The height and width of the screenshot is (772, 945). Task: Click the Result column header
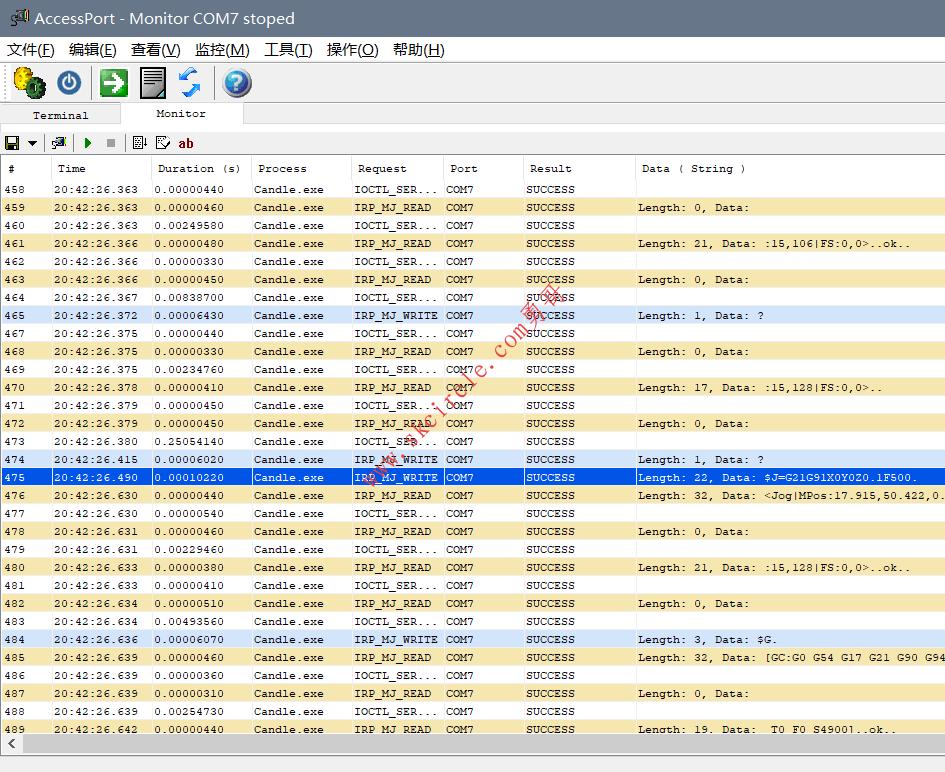[579, 169]
